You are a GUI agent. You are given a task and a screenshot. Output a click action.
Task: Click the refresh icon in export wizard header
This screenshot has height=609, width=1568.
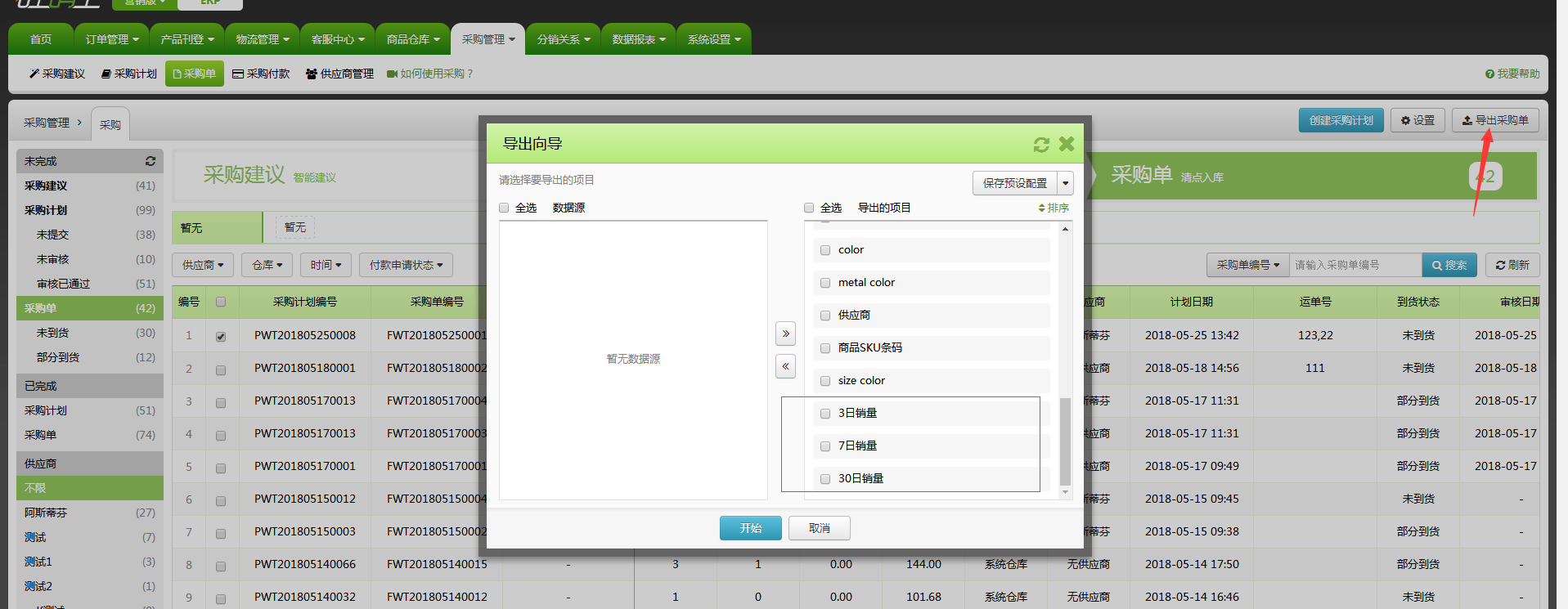pyautogui.click(x=1041, y=145)
